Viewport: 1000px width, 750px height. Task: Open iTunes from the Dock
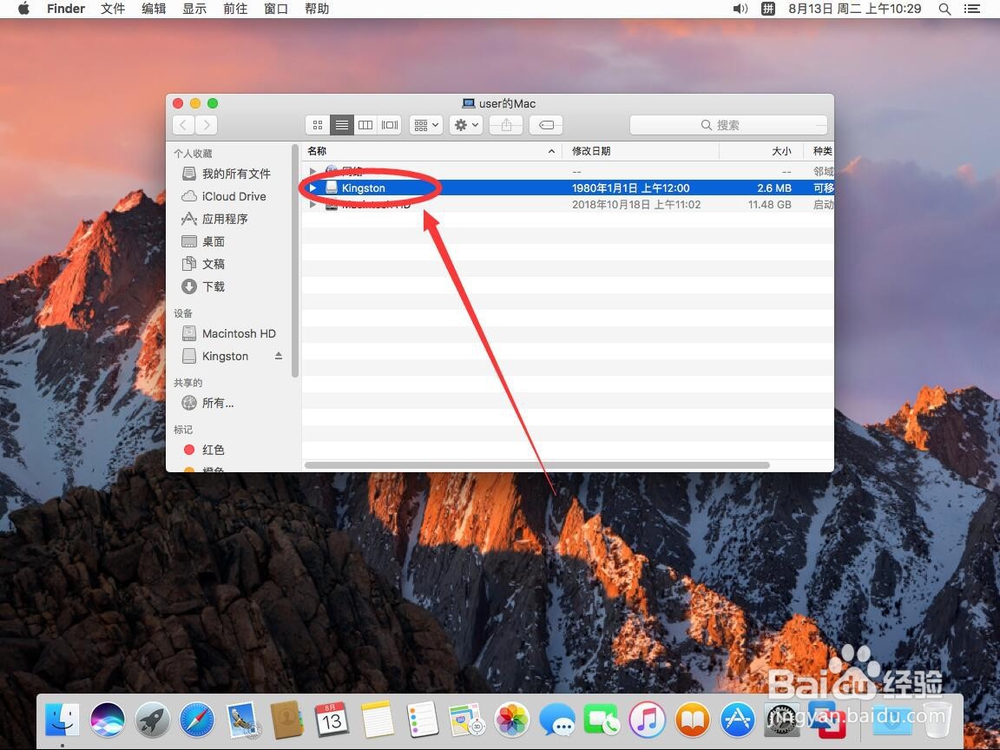coord(647,719)
